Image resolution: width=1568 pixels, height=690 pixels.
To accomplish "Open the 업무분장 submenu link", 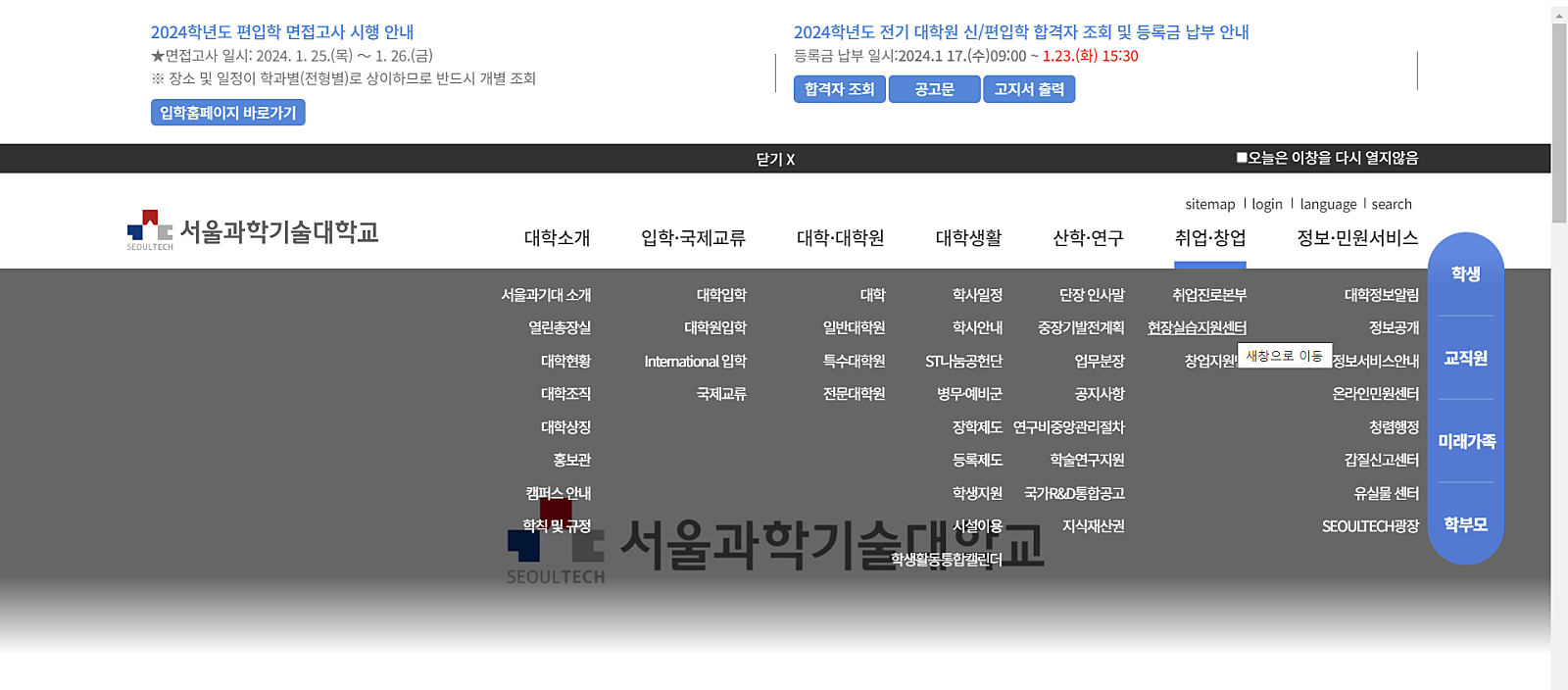I will tap(1100, 361).
